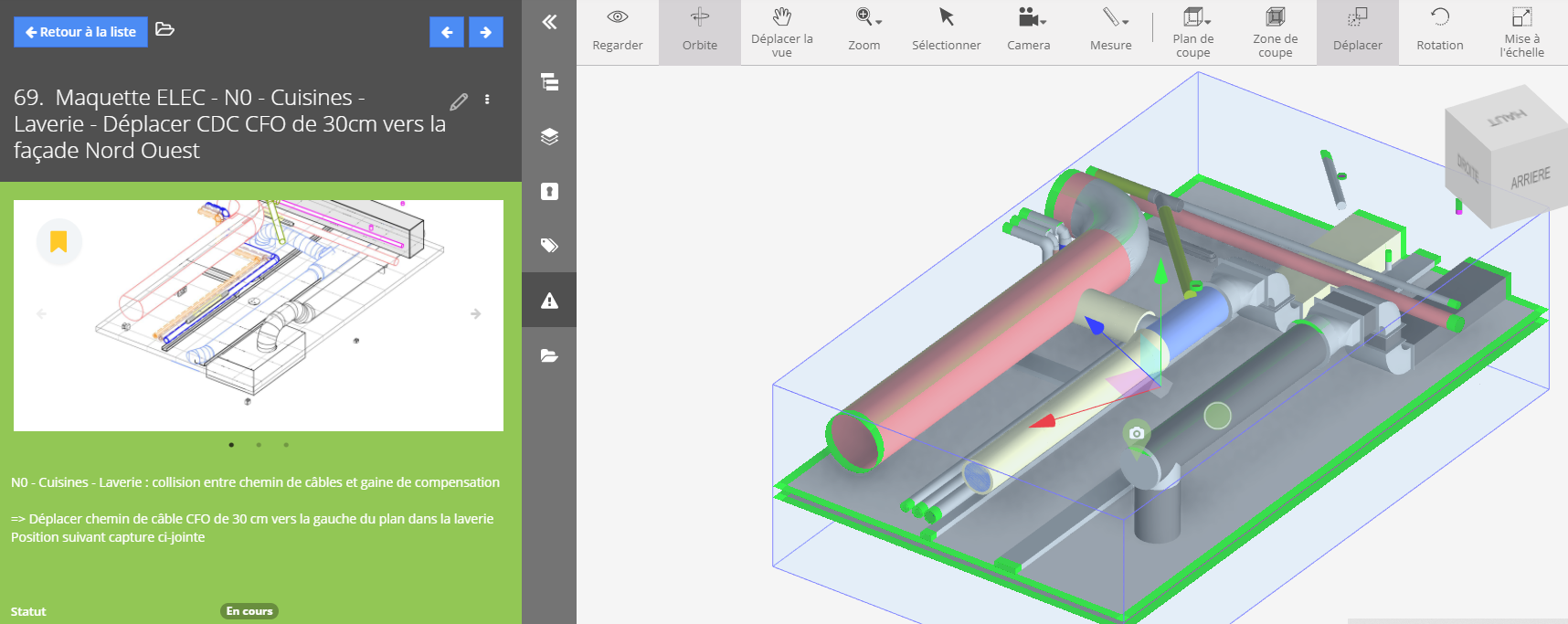Toggle the Déplacer tool
This screenshot has height=624, width=1568.
tap(1358, 32)
